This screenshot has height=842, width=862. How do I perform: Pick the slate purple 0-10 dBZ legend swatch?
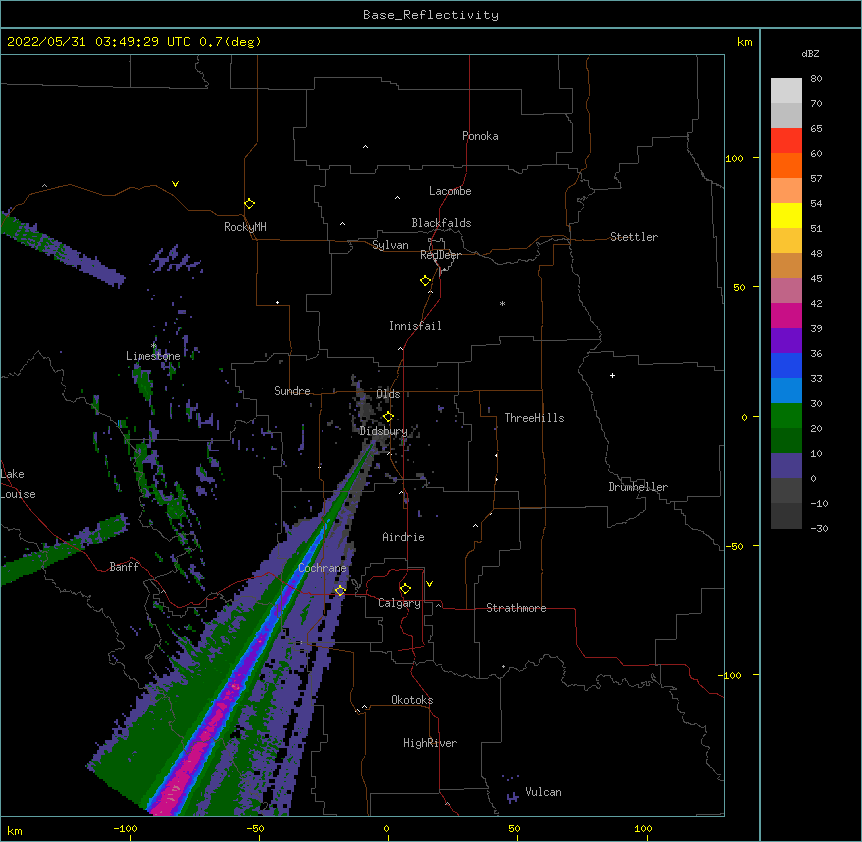pyautogui.click(x=786, y=466)
